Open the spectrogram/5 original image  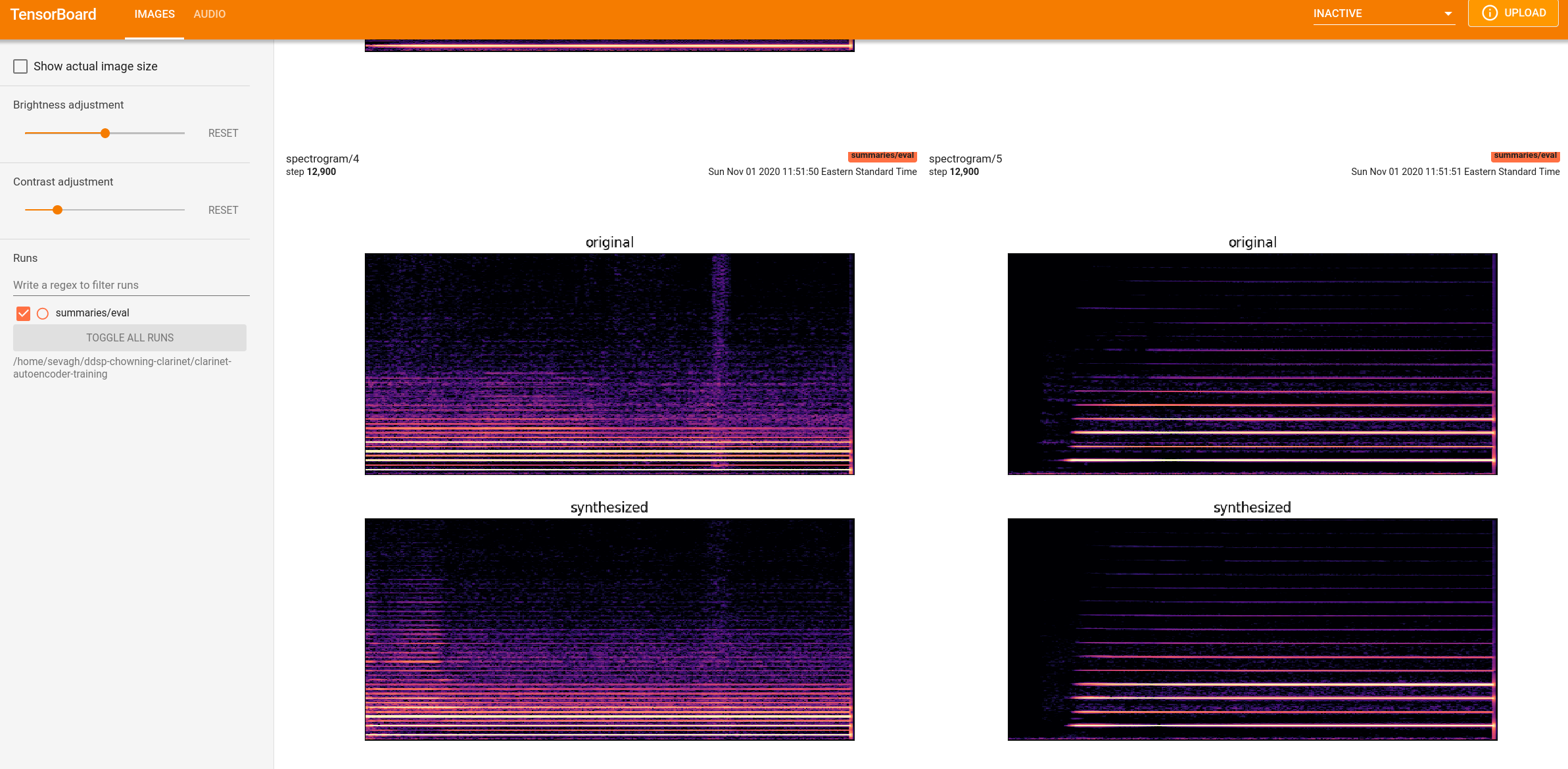[x=1252, y=364]
